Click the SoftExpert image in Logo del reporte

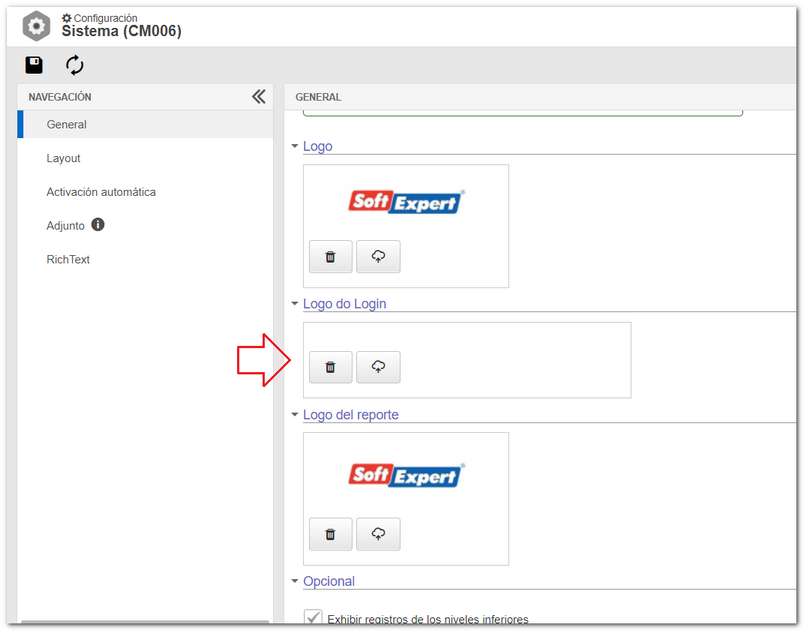tap(406, 475)
